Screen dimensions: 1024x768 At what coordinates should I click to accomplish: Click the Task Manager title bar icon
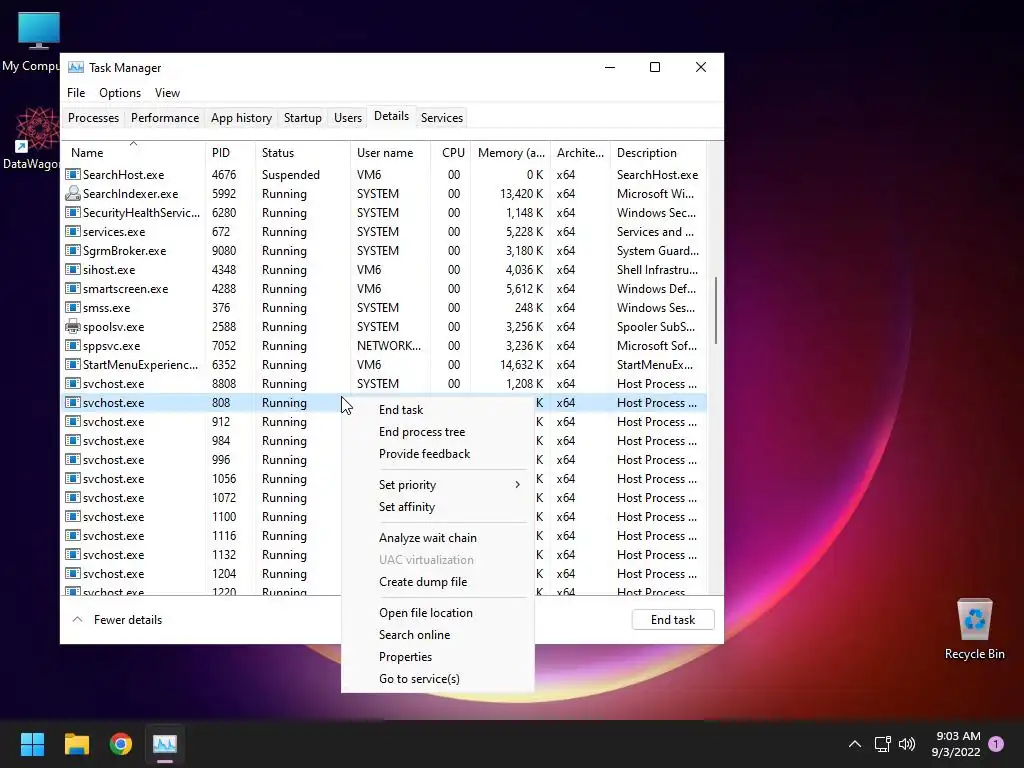coord(76,67)
